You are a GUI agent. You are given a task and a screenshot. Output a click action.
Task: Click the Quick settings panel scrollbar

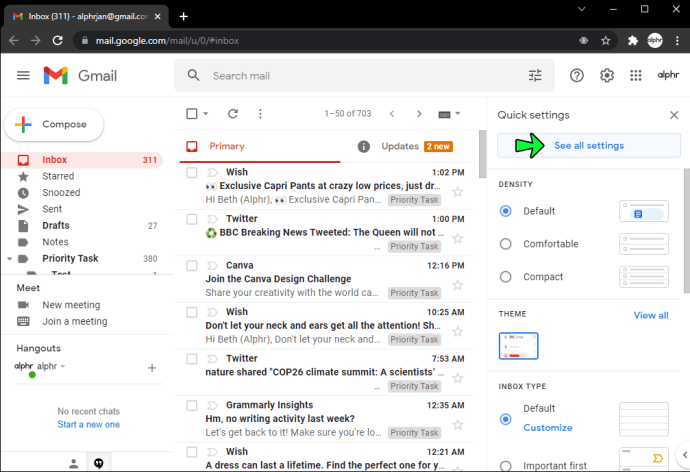point(686,231)
